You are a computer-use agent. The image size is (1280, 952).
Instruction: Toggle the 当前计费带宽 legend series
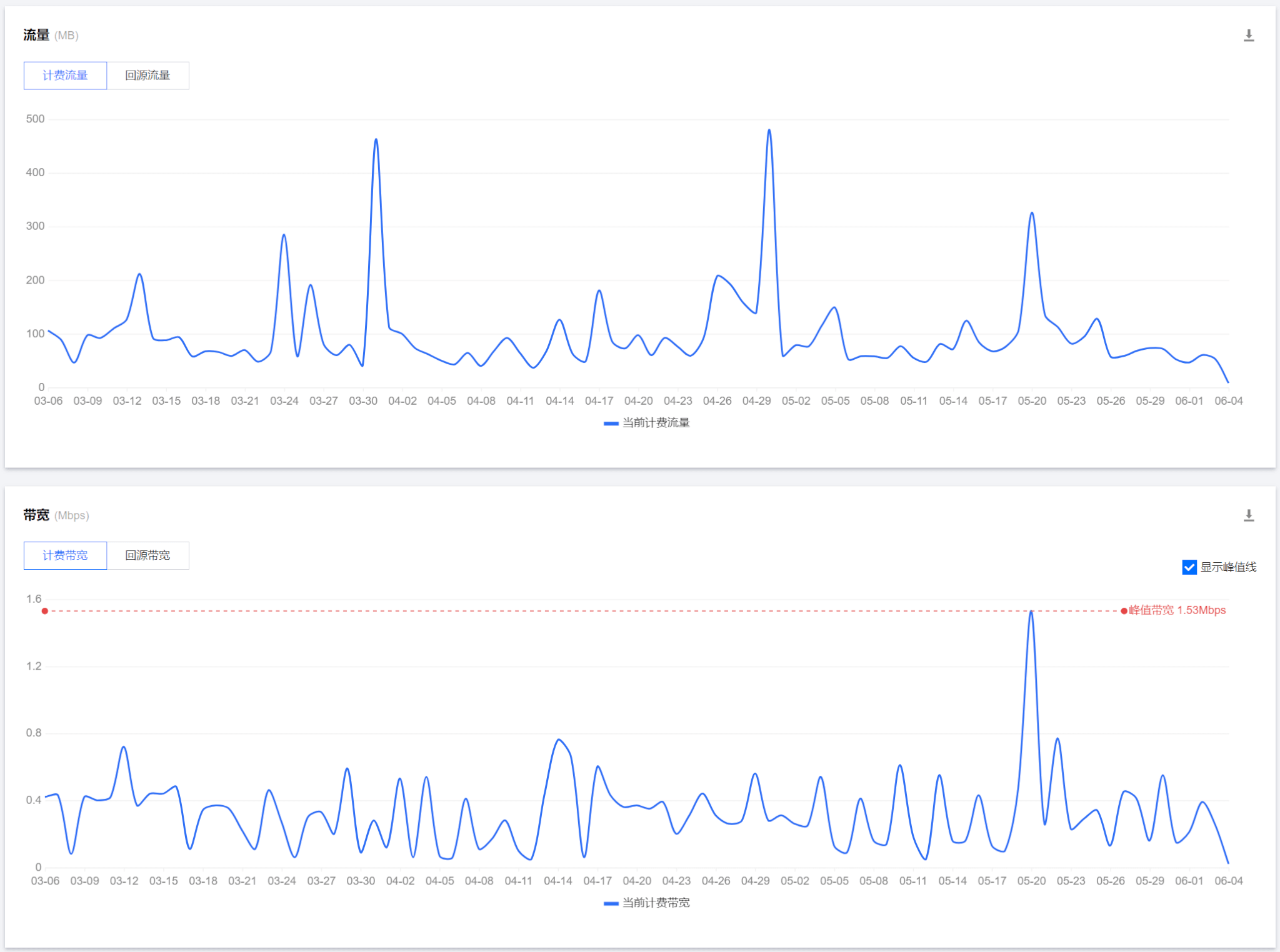tap(656, 903)
